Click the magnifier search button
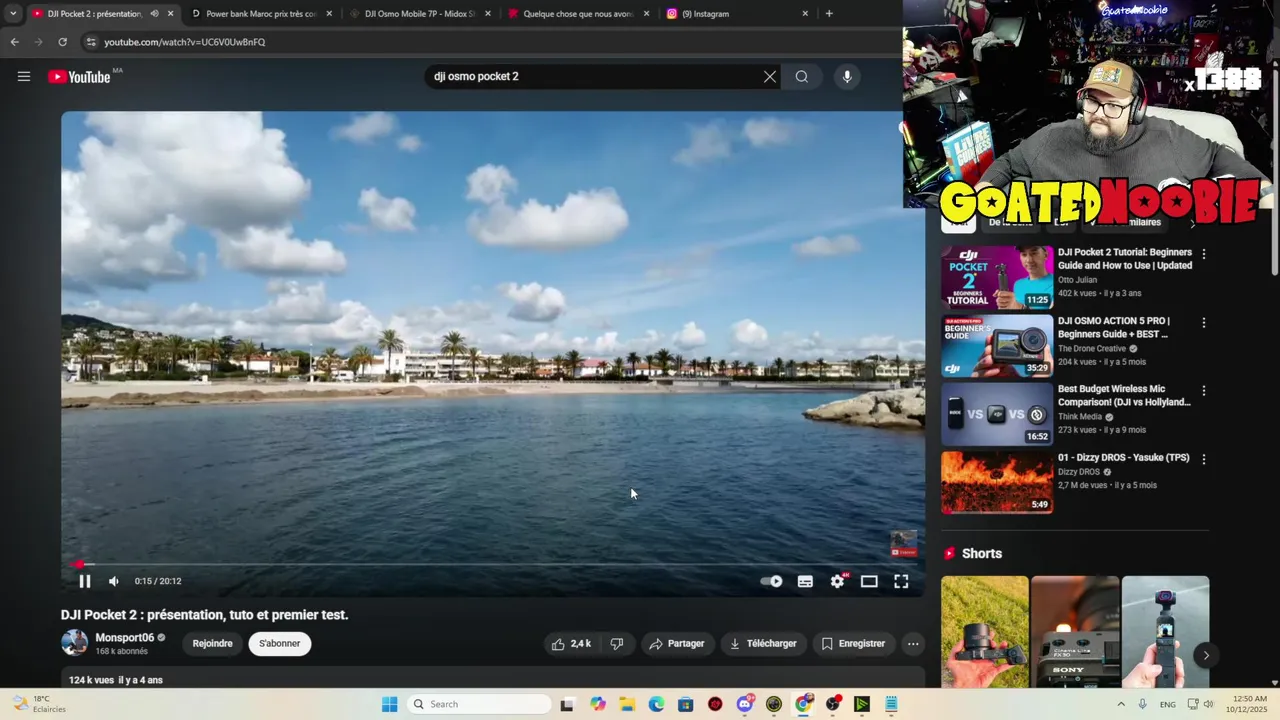 802,77
